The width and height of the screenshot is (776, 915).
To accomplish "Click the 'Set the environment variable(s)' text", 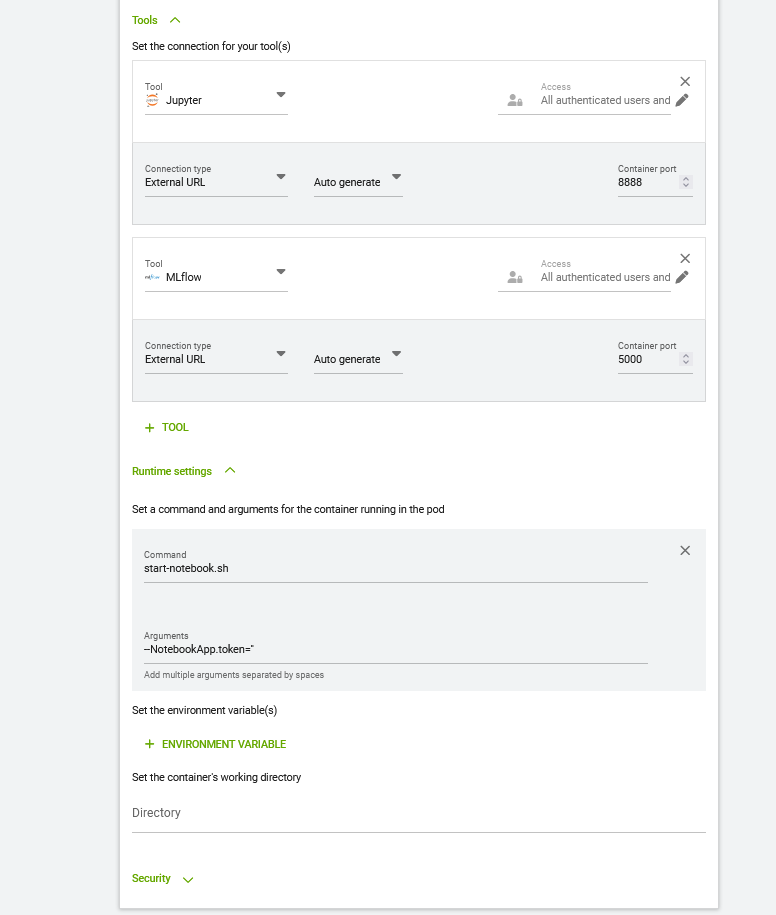I will [x=204, y=710].
